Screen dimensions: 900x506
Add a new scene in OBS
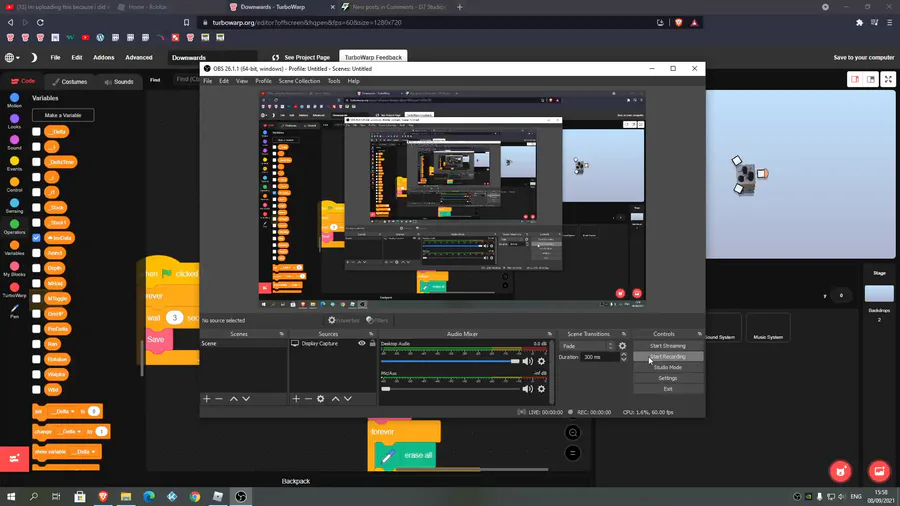(x=207, y=399)
